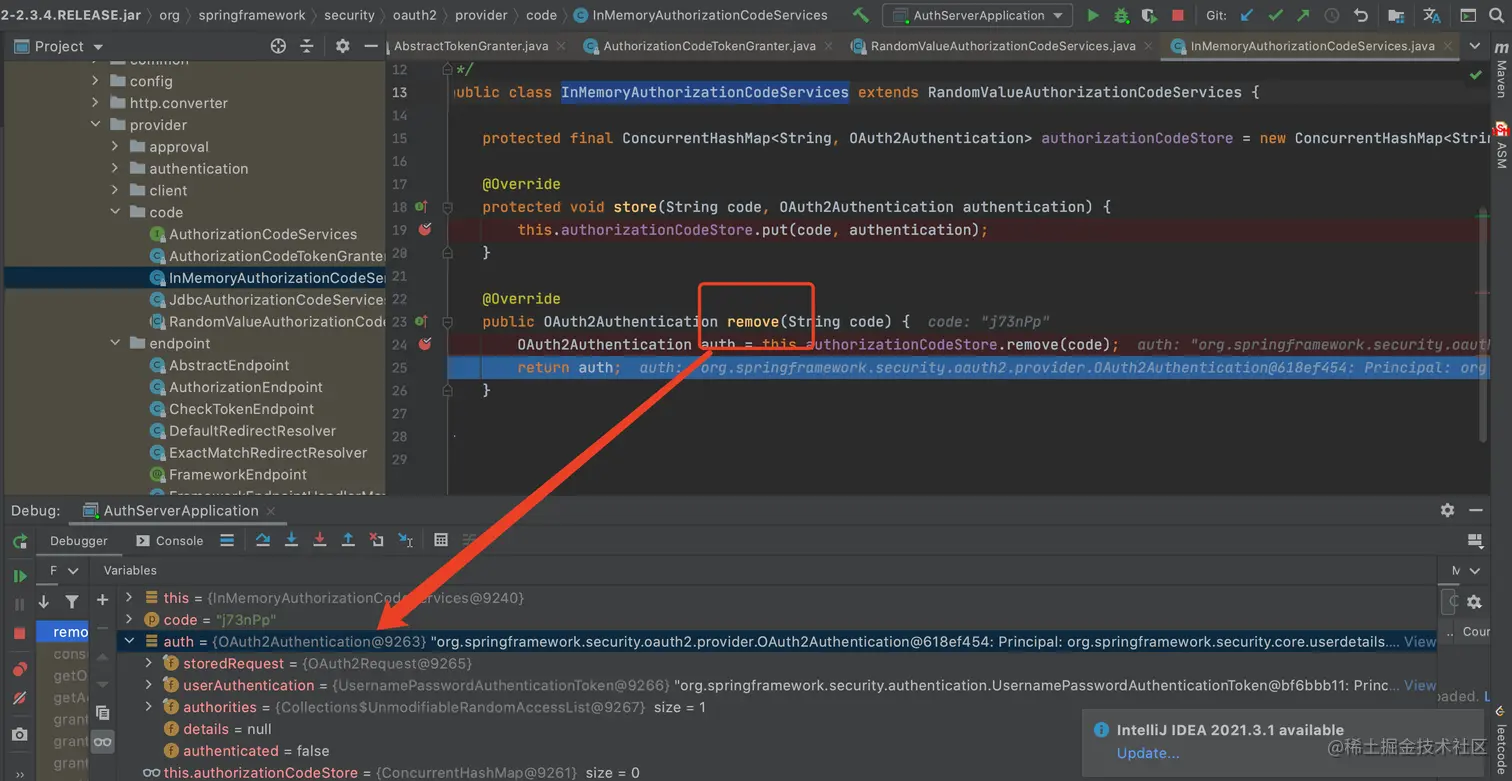This screenshot has height=781, width=1512.
Task: Select the Debugger tab
Action: click(x=78, y=541)
